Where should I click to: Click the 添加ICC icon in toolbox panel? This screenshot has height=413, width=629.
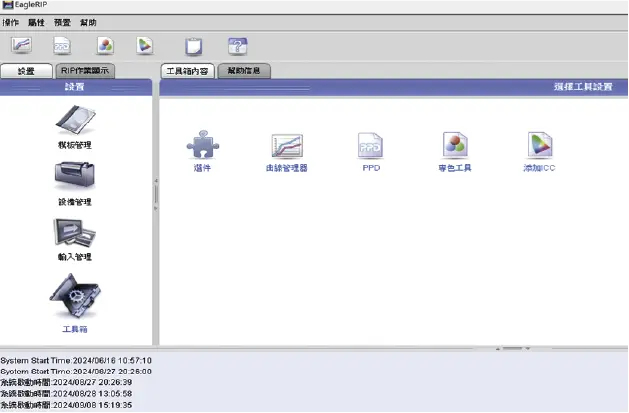539,147
